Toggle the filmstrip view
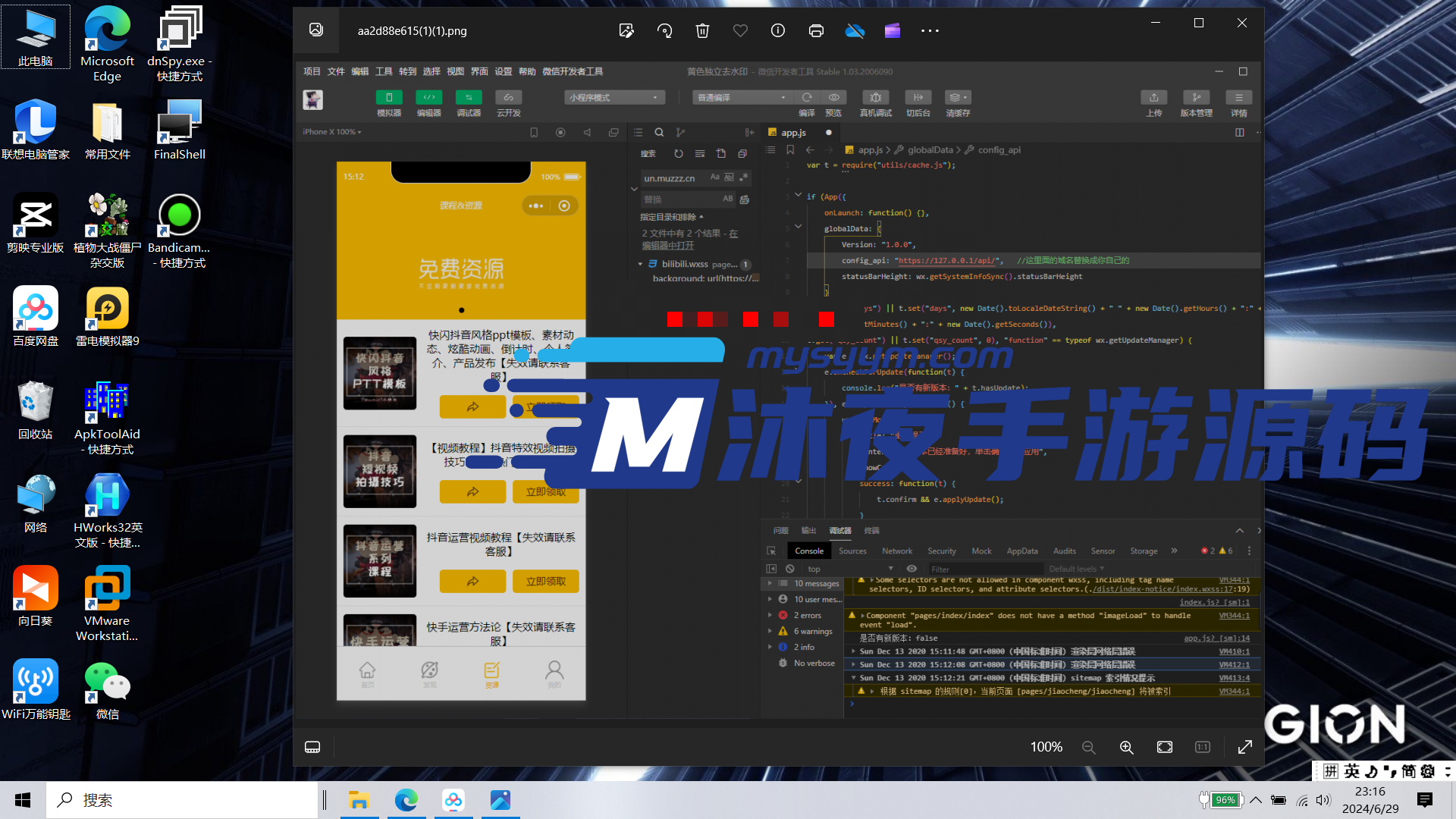The height and width of the screenshot is (819, 1456). coord(312,747)
